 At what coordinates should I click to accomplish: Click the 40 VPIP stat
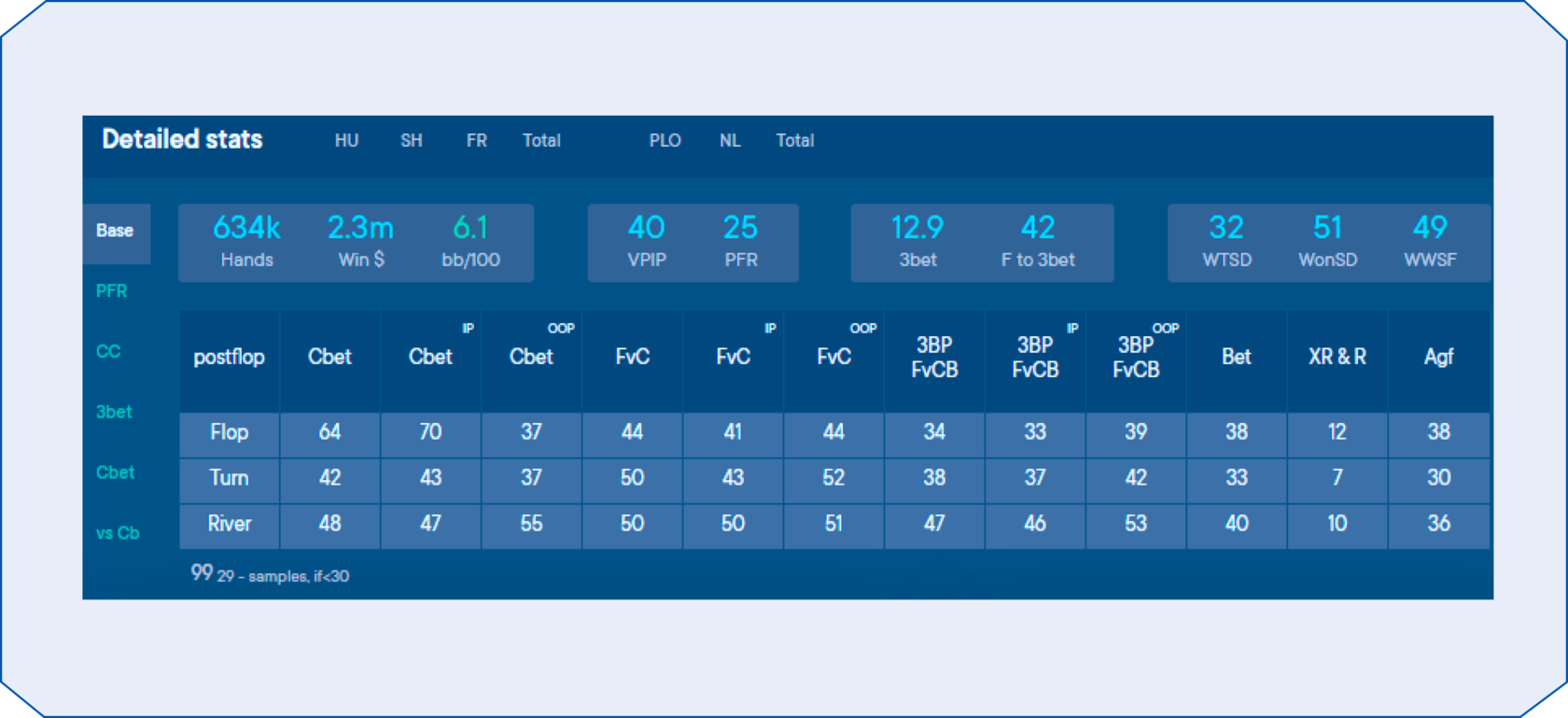pyautogui.click(x=646, y=241)
